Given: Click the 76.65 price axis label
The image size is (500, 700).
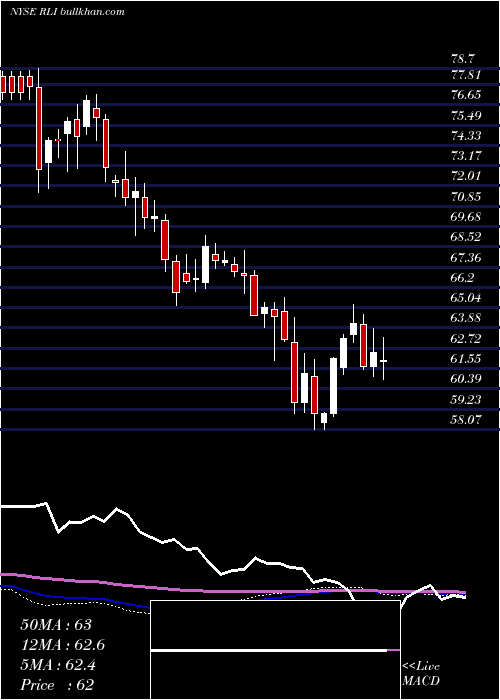Looking at the screenshot, I should click(466, 95).
